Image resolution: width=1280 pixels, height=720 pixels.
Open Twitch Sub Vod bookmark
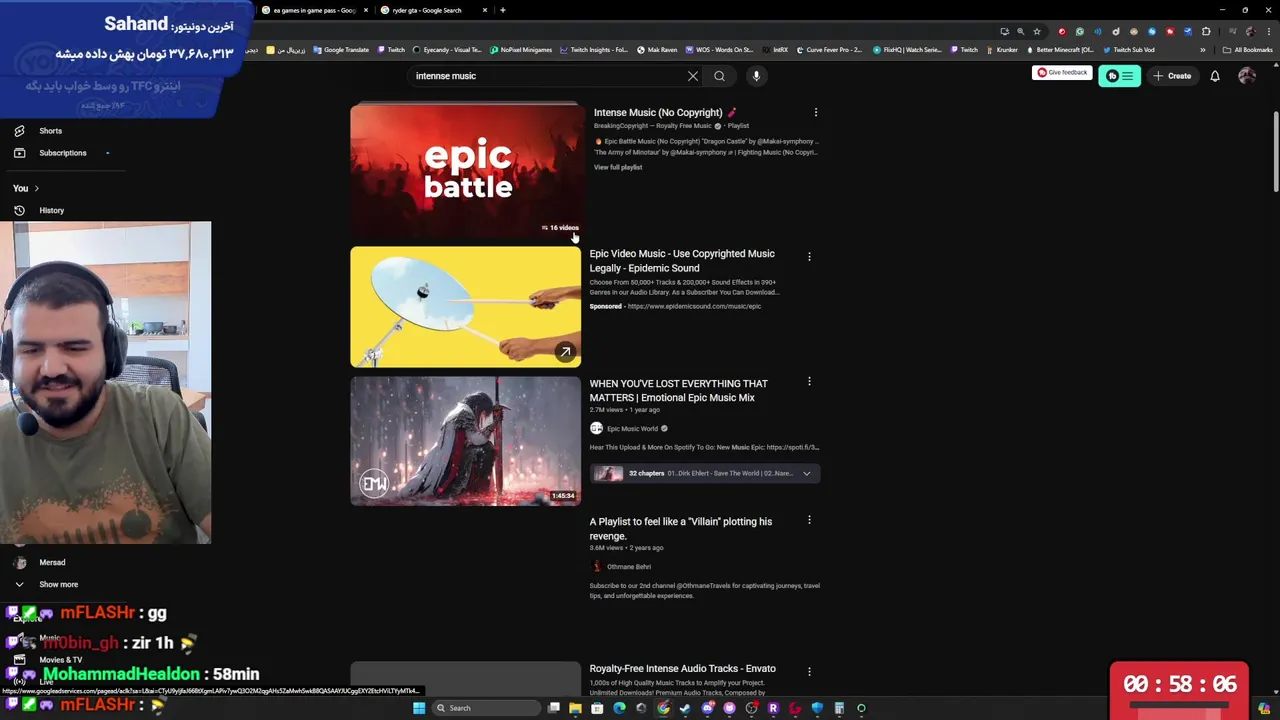point(1129,50)
